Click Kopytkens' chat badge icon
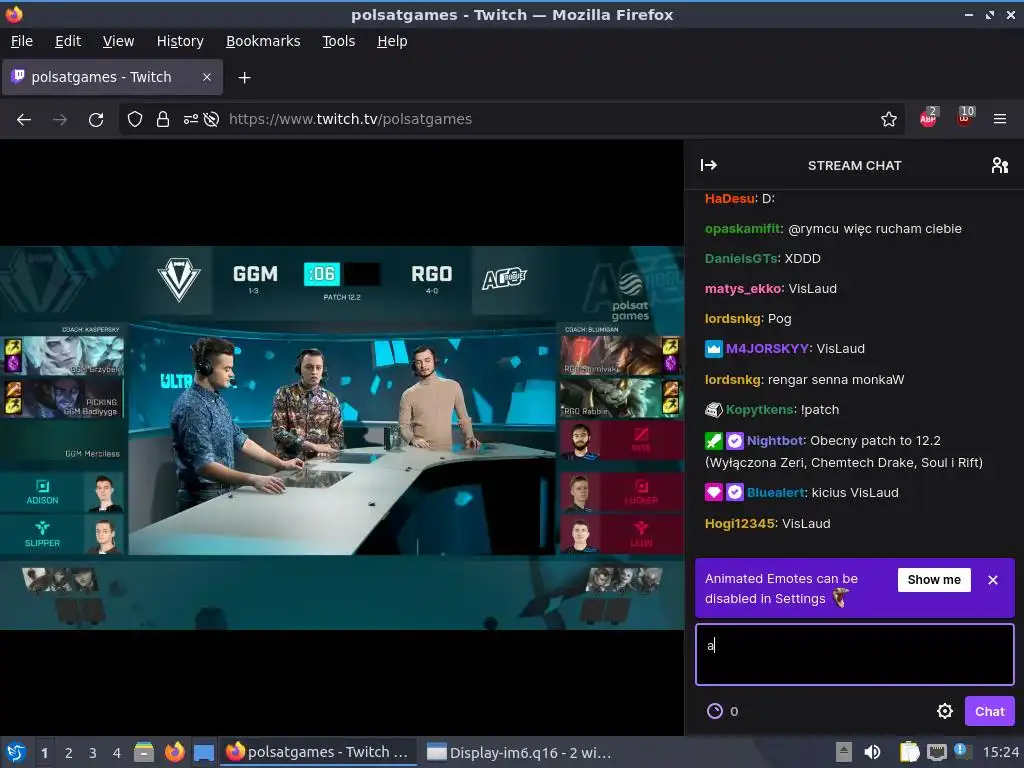 714,409
